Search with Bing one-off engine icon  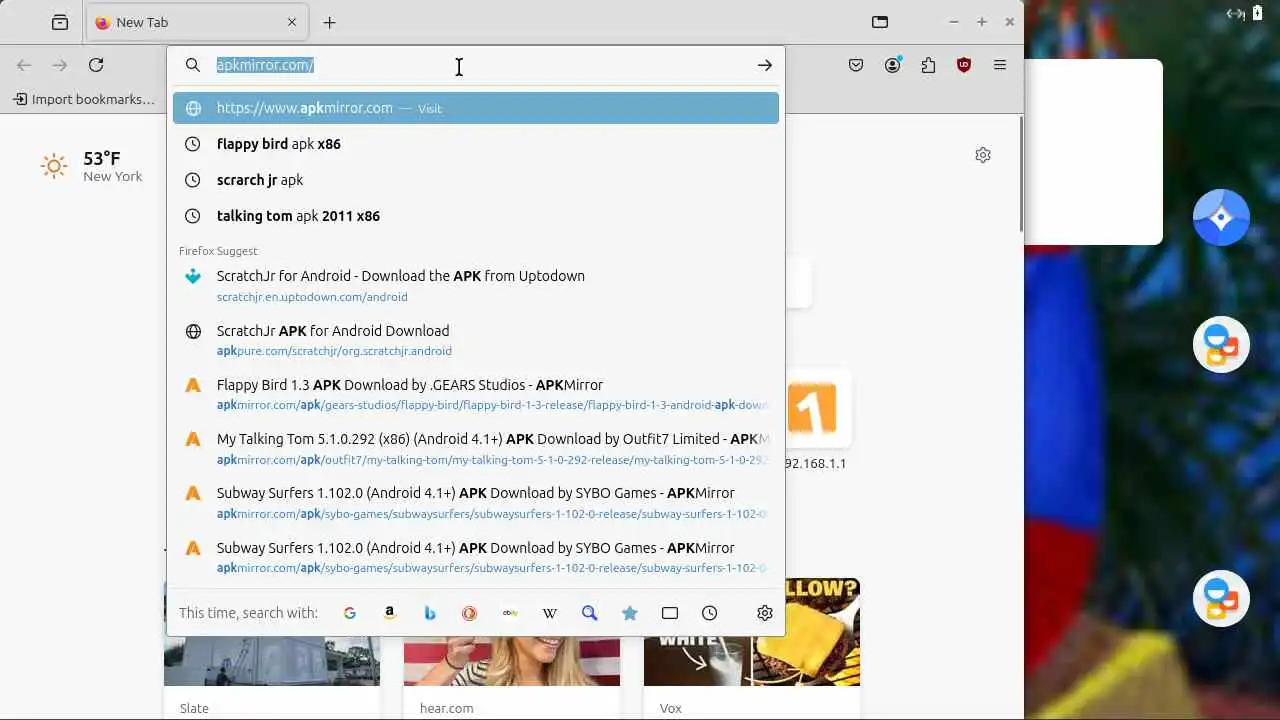click(x=430, y=613)
